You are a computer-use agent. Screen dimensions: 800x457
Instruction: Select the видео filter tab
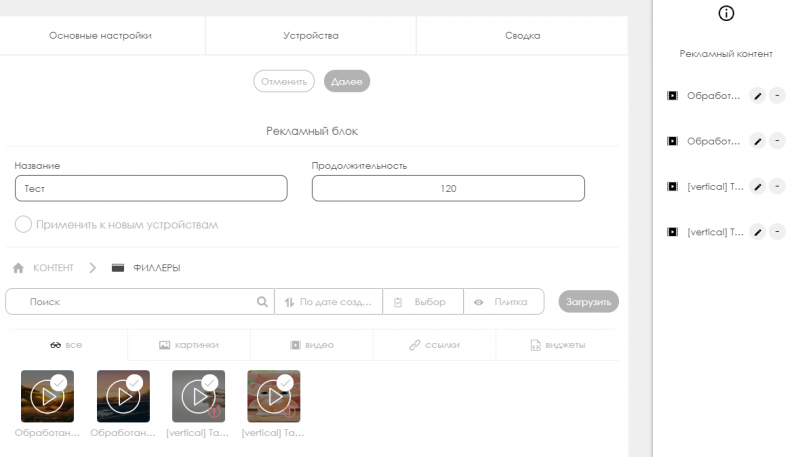pyautogui.click(x=312, y=345)
